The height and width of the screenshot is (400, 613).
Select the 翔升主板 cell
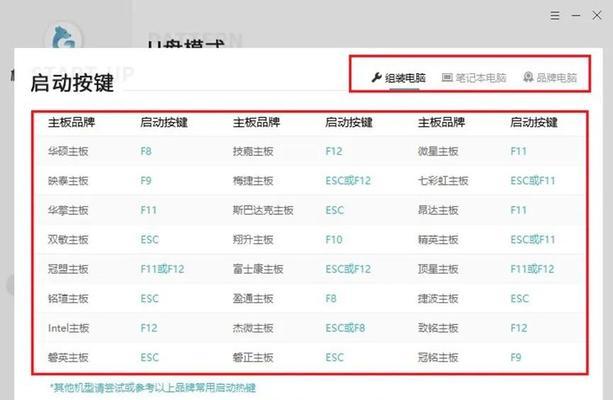pyautogui.click(x=253, y=240)
